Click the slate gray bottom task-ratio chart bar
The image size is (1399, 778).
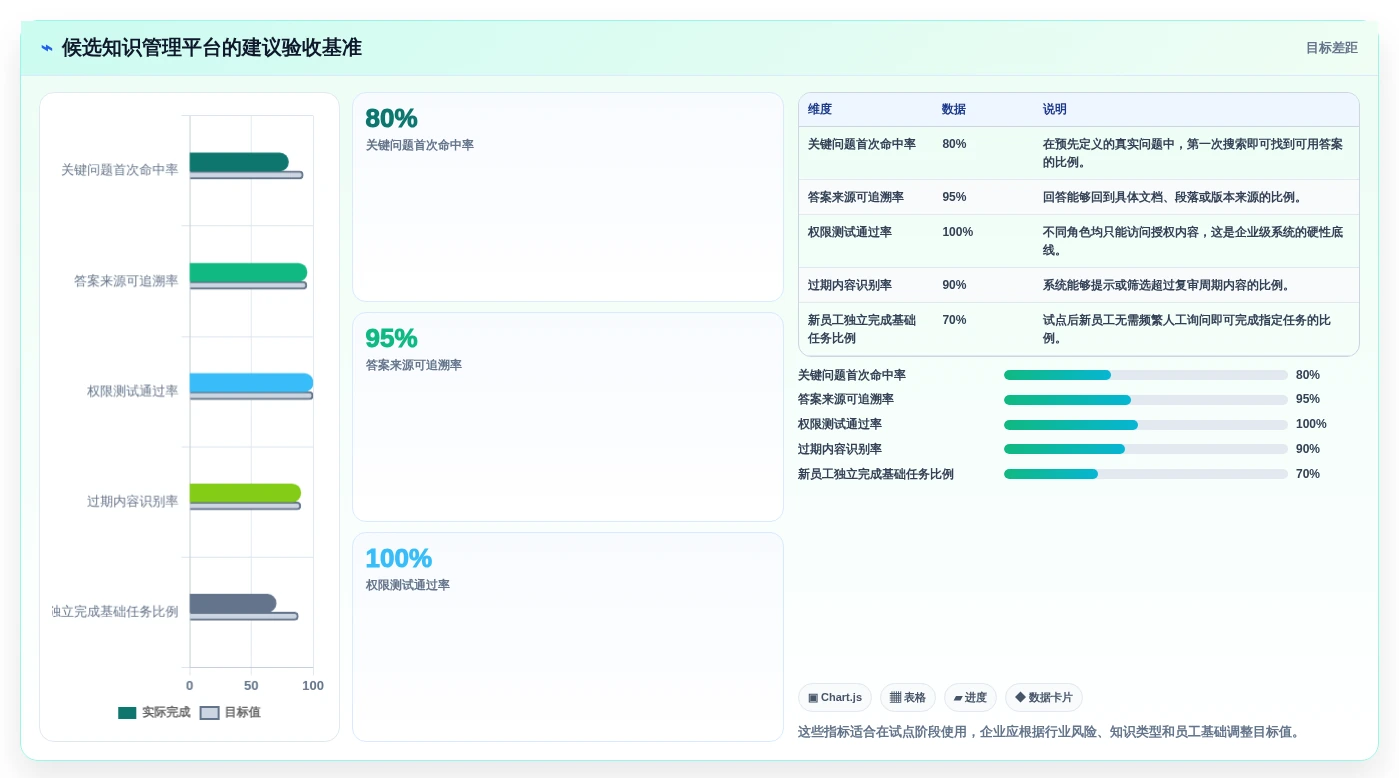pos(233,603)
